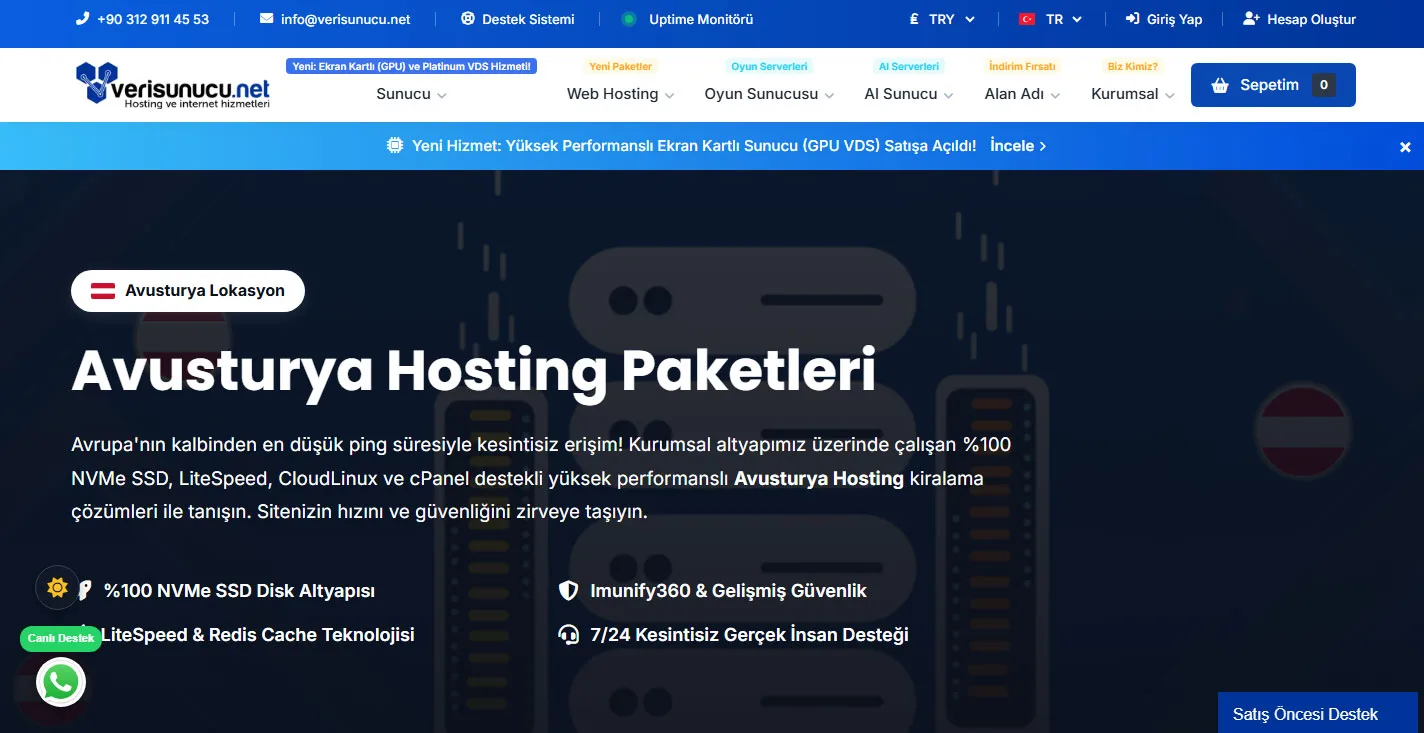
Task: Click the shopping basket icon in Sepetim
Action: click(1220, 85)
